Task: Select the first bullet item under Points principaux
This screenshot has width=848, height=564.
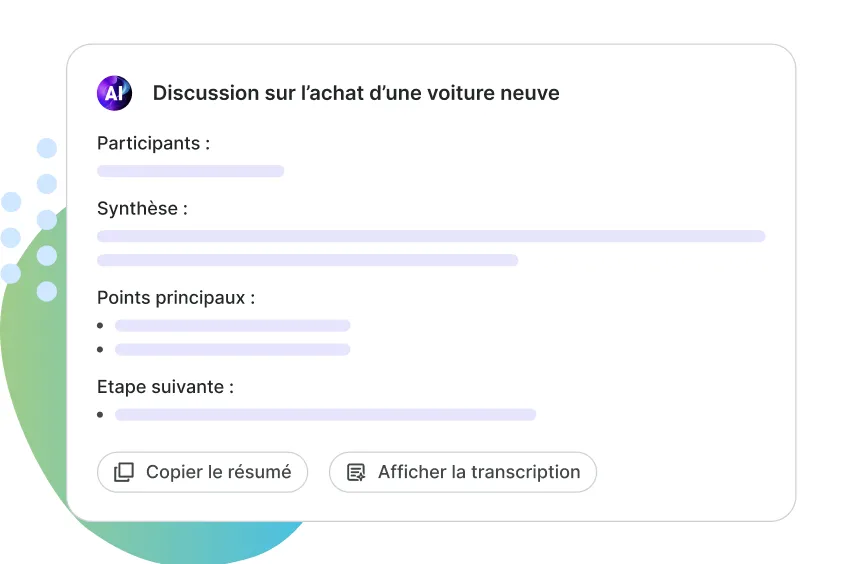Action: tap(232, 325)
